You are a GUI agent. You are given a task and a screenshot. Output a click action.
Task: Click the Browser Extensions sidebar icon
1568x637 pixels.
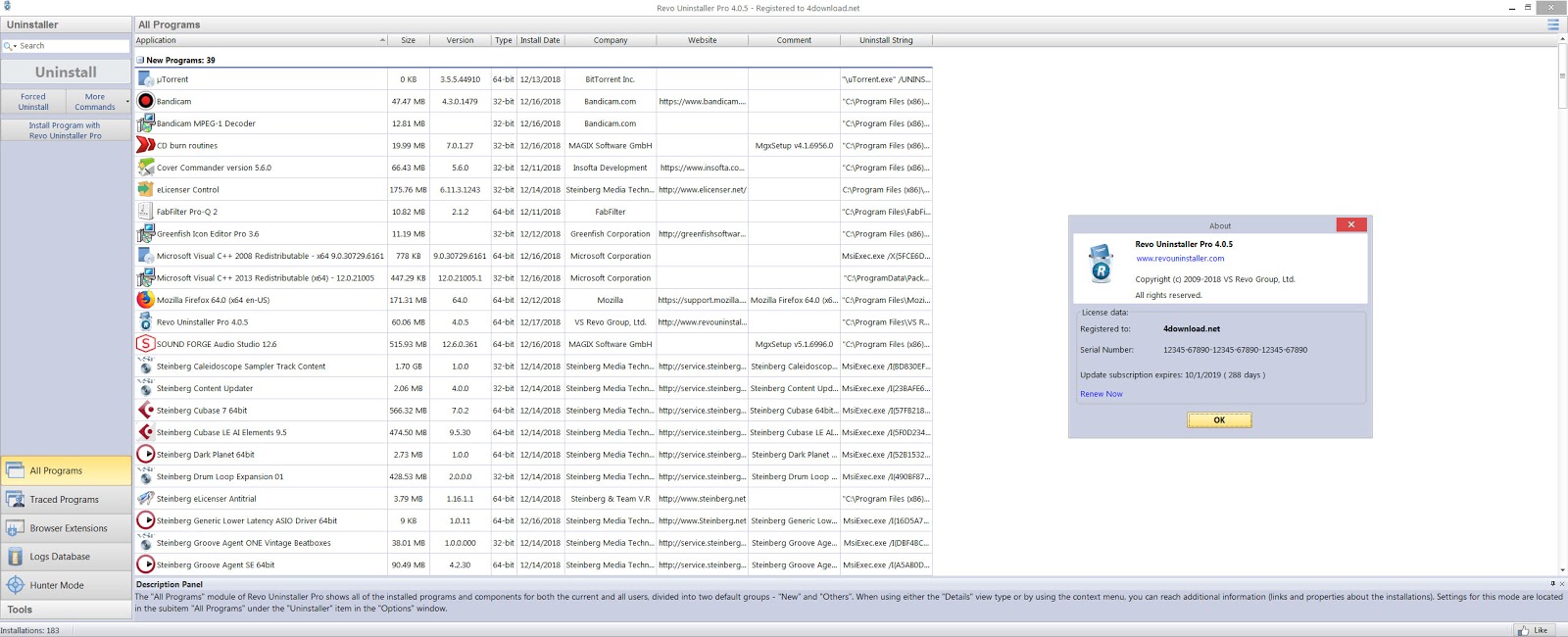(16, 528)
